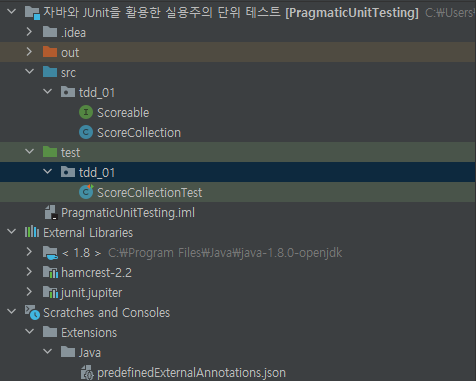
Task: Click the External Libraries icon
Action: click(32, 232)
